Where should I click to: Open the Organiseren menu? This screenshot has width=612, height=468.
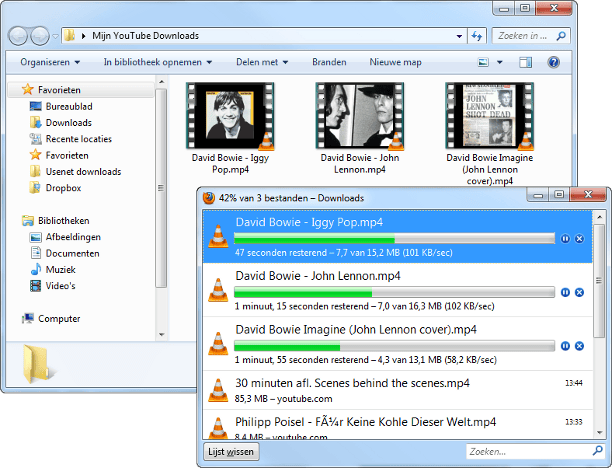point(50,62)
